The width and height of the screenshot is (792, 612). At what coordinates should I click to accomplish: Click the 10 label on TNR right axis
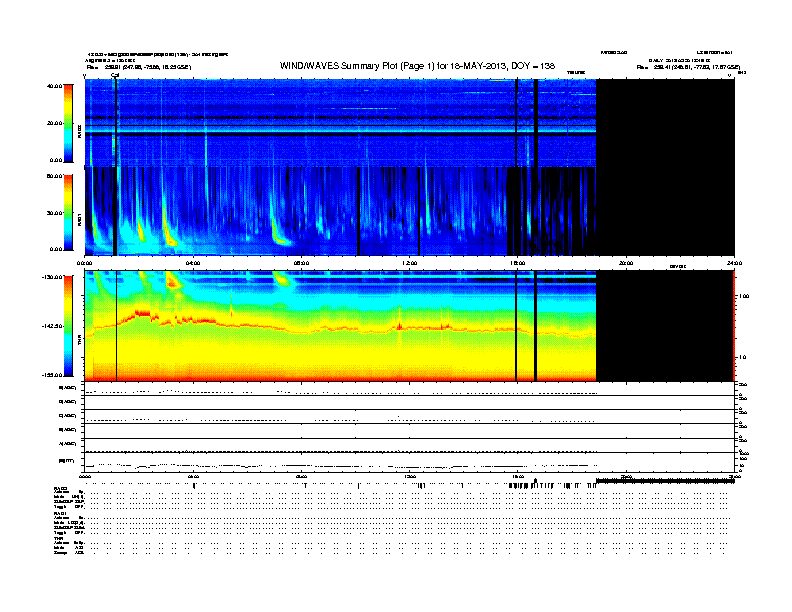coord(742,358)
